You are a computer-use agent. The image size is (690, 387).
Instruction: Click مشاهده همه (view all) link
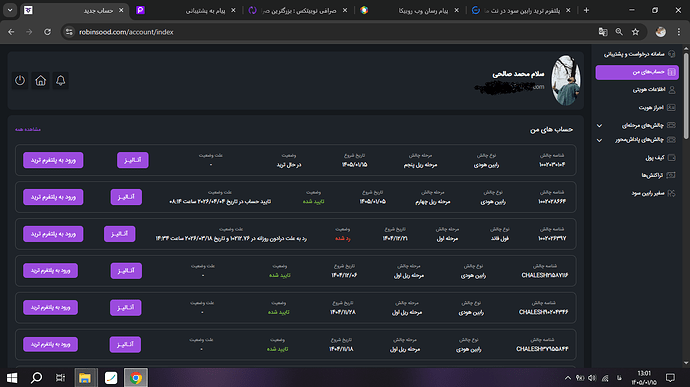[x=28, y=129]
